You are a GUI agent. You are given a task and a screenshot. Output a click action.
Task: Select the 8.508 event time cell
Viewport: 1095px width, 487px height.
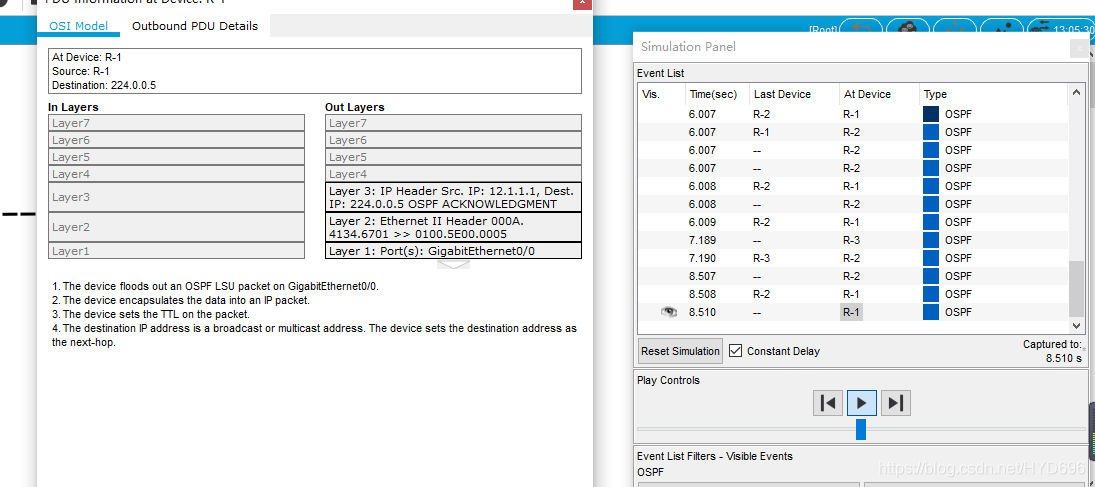pyautogui.click(x=702, y=294)
